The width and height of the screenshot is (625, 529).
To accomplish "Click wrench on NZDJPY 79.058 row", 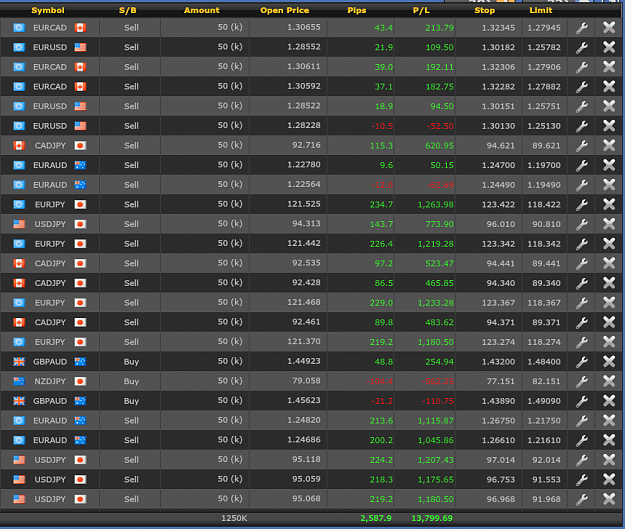I will pos(582,381).
